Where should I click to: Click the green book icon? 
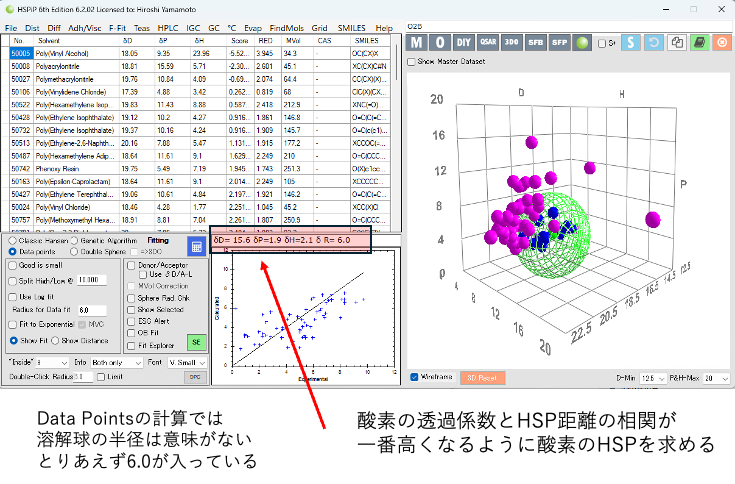click(x=700, y=43)
